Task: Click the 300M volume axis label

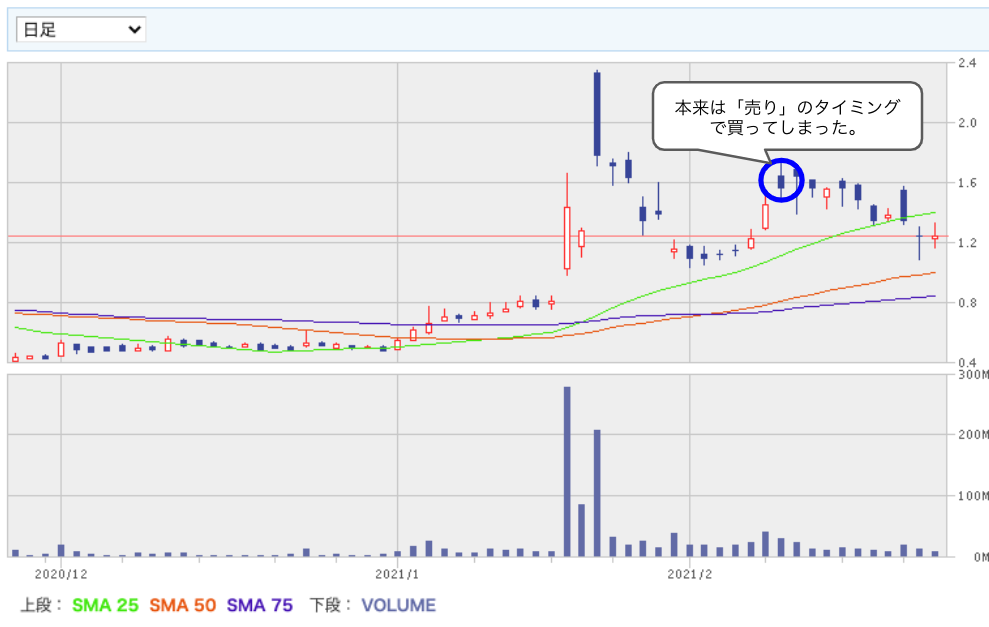Action: point(973,375)
